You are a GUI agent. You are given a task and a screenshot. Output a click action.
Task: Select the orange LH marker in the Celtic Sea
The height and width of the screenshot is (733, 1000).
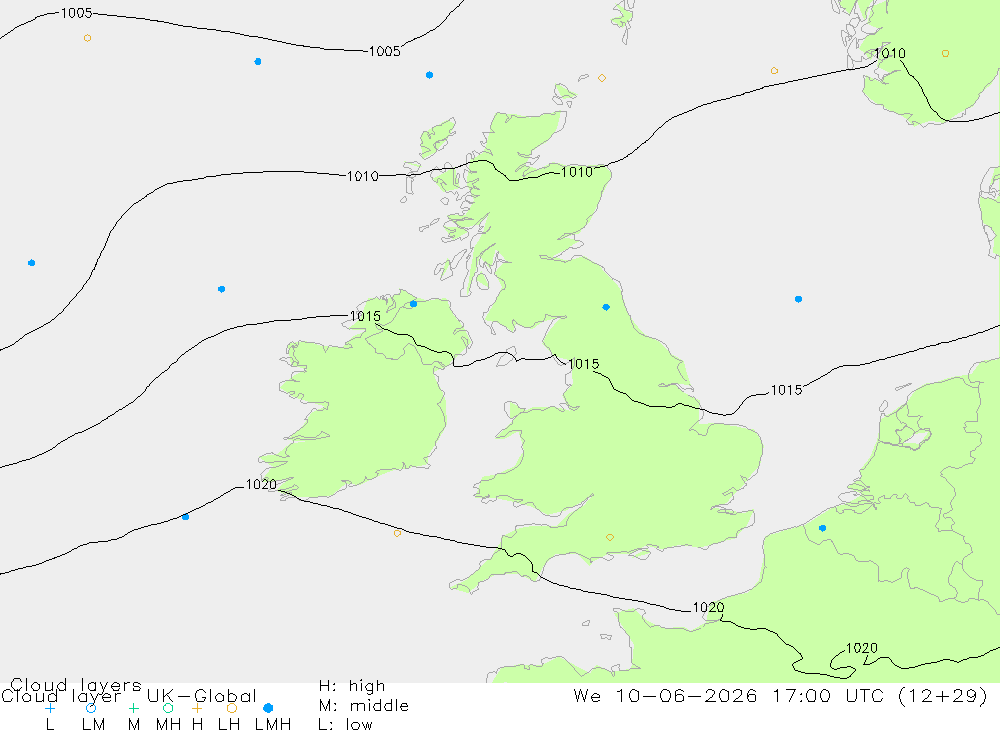pyautogui.click(x=397, y=533)
